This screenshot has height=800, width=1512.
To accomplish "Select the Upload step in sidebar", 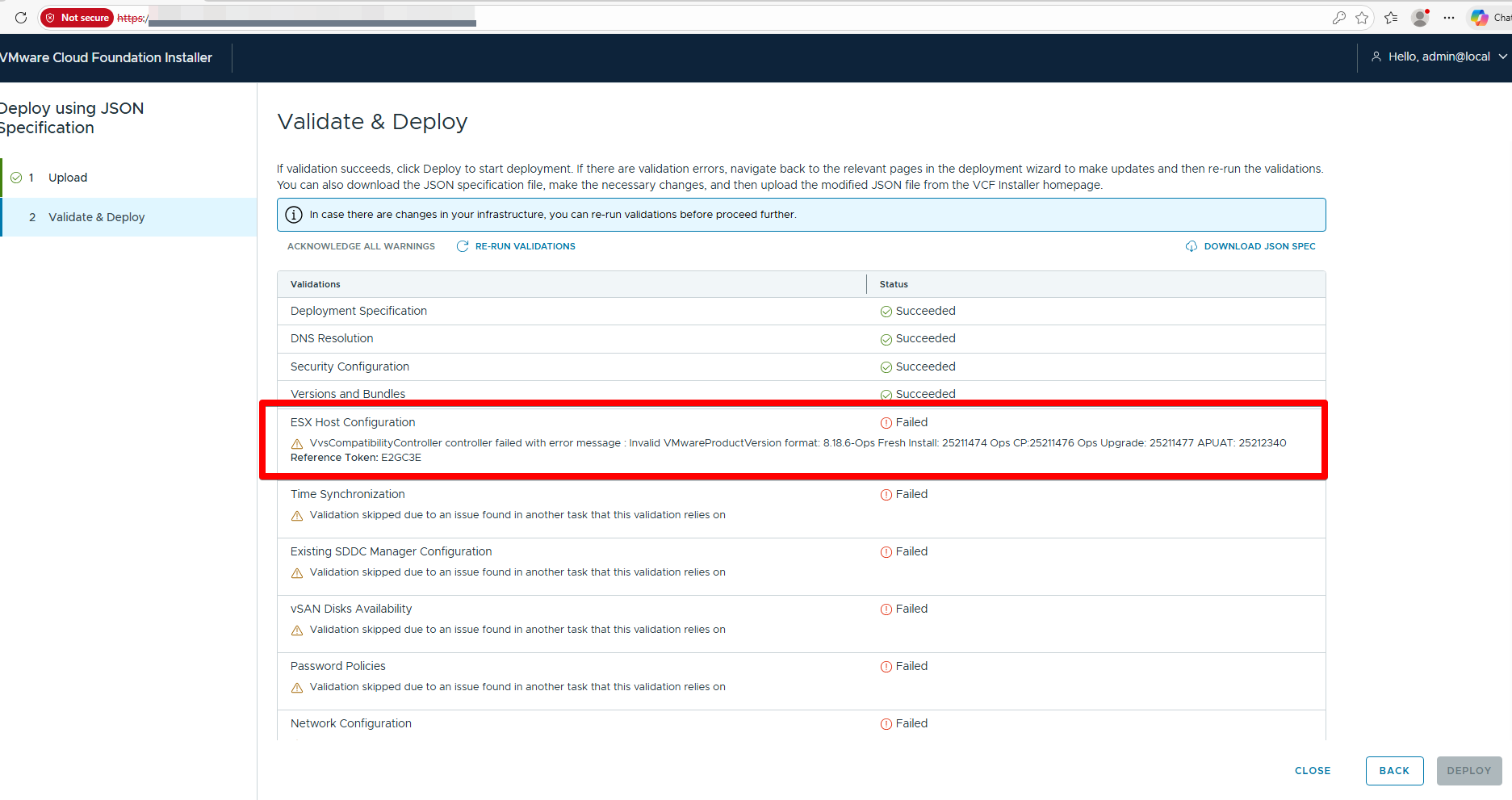I will (x=68, y=178).
